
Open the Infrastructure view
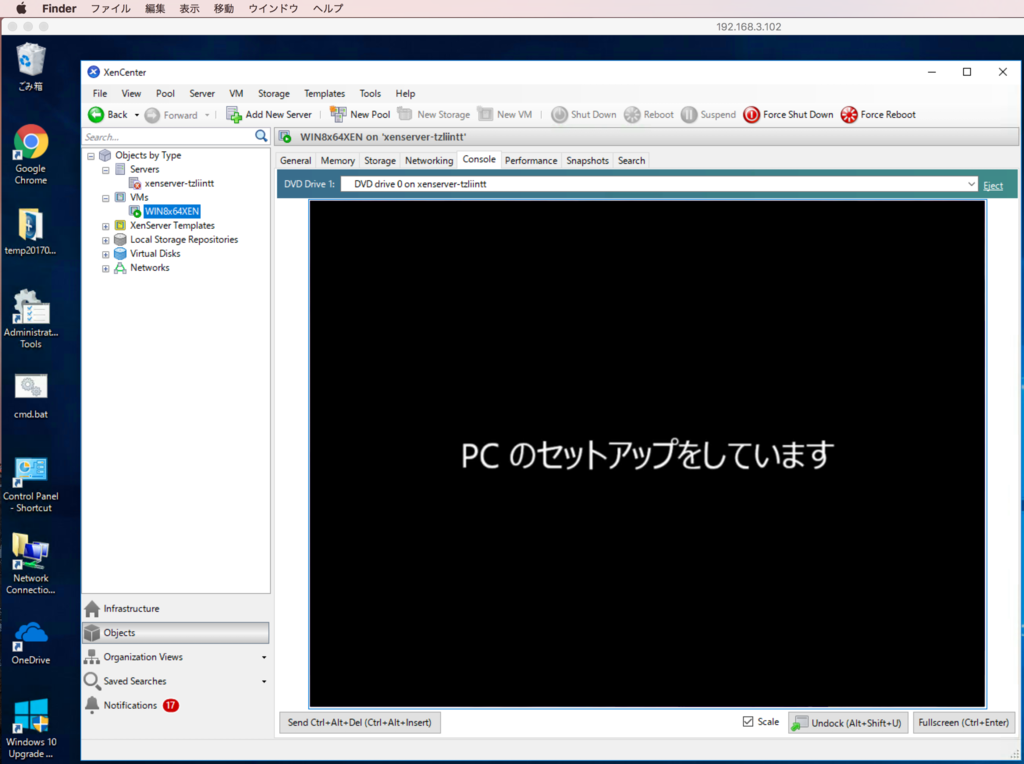[x=176, y=609]
